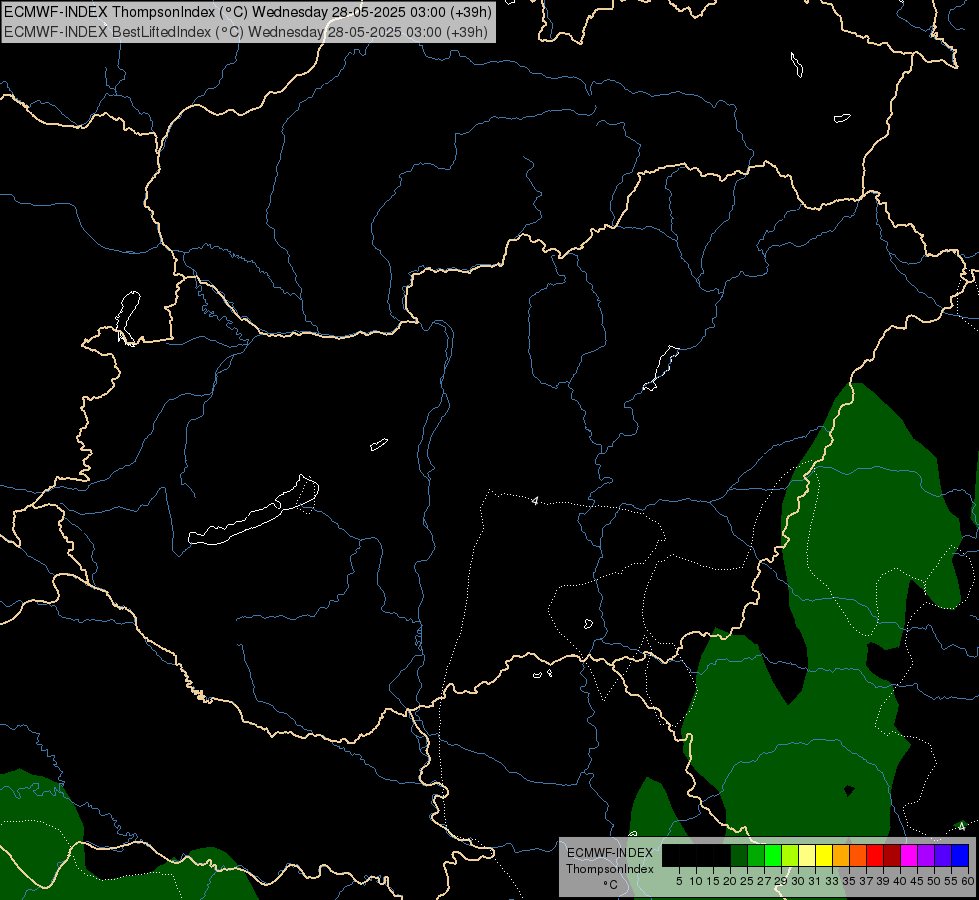Pick the bright yellow 31–33 legend swatch

click(824, 856)
